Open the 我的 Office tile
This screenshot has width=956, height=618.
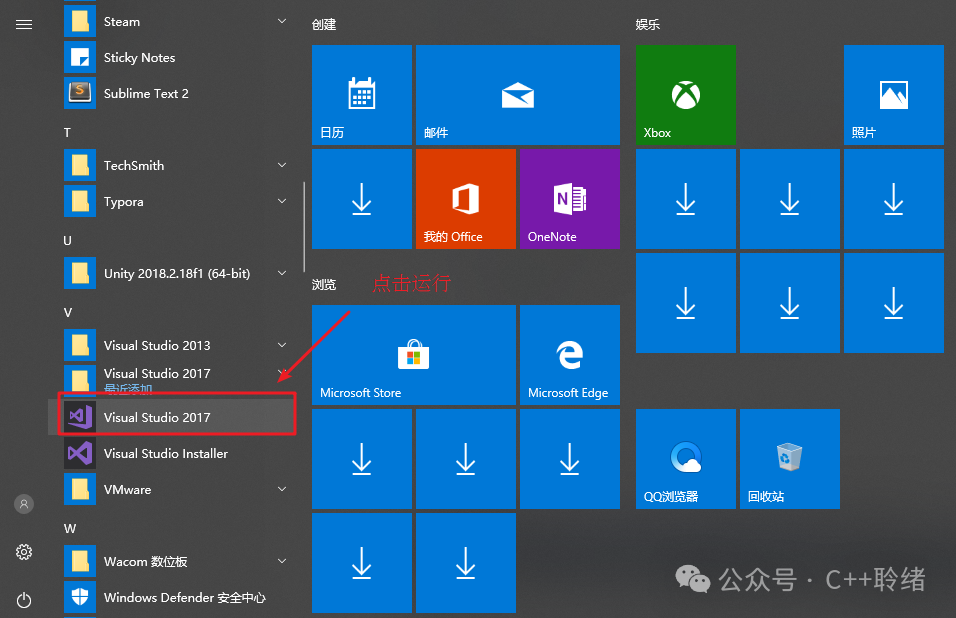pos(466,199)
